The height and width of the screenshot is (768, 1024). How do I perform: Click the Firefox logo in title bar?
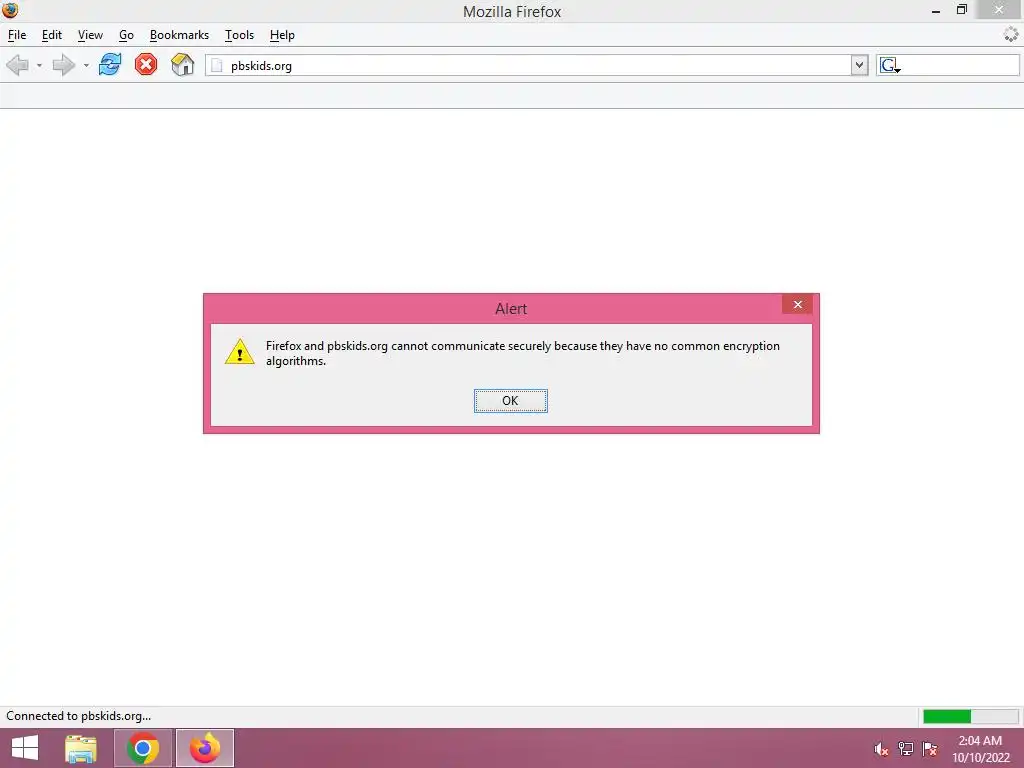10,10
